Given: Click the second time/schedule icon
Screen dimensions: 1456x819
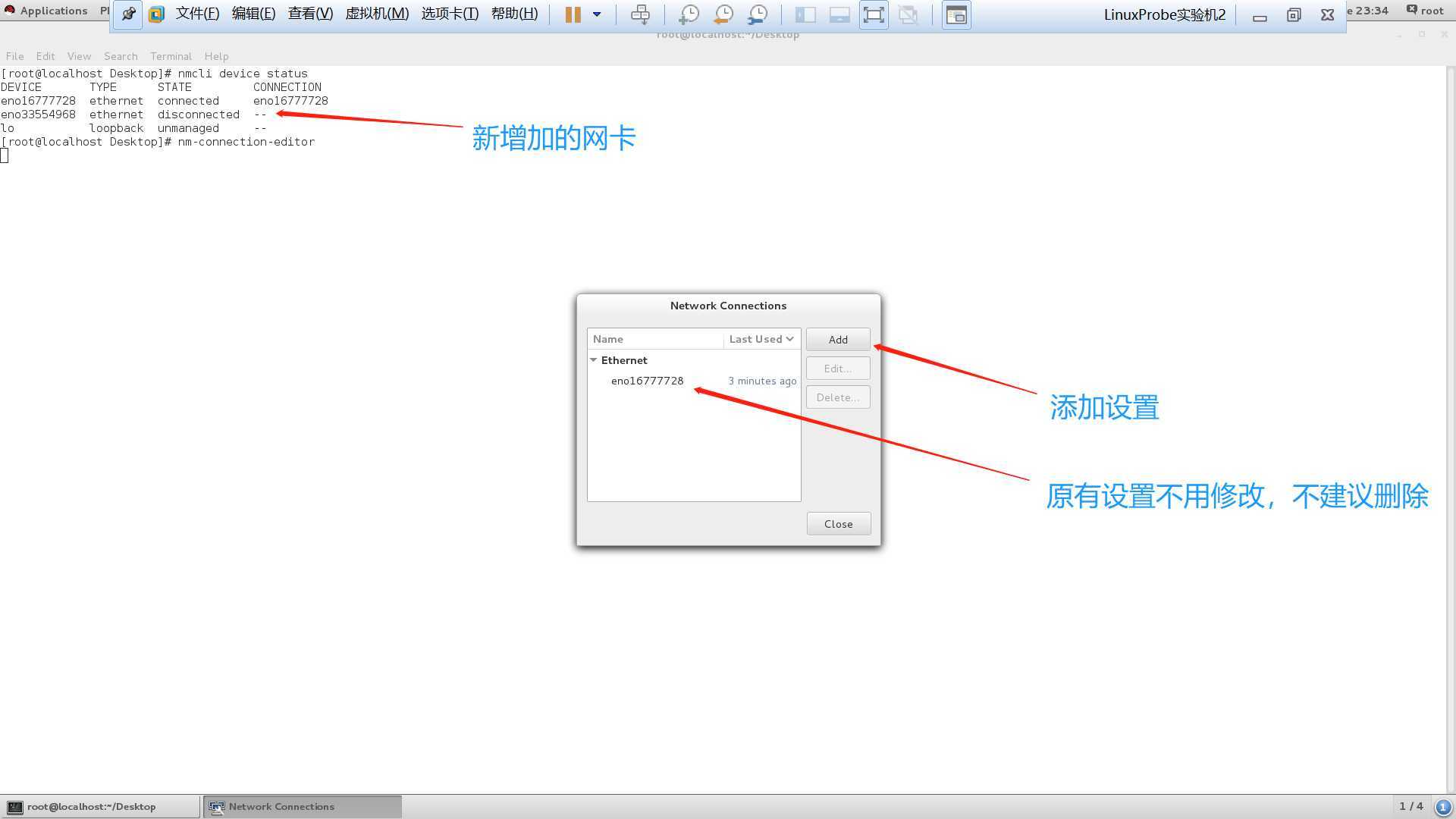Looking at the screenshot, I should pyautogui.click(x=723, y=14).
